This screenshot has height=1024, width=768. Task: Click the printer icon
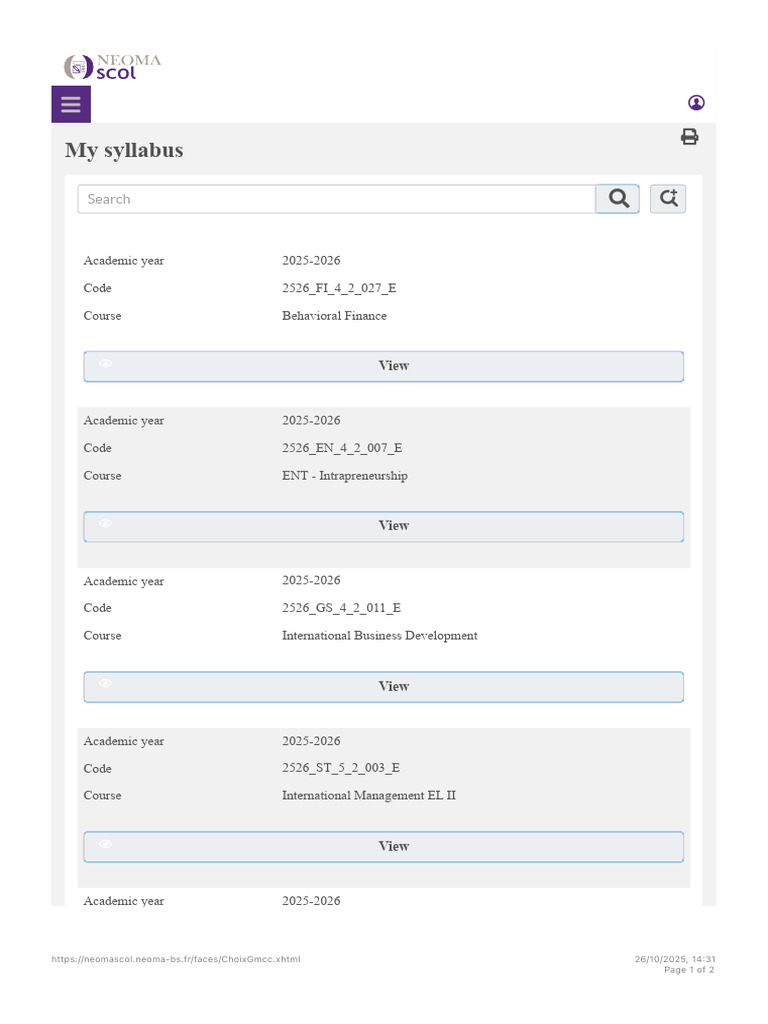pyautogui.click(x=690, y=136)
